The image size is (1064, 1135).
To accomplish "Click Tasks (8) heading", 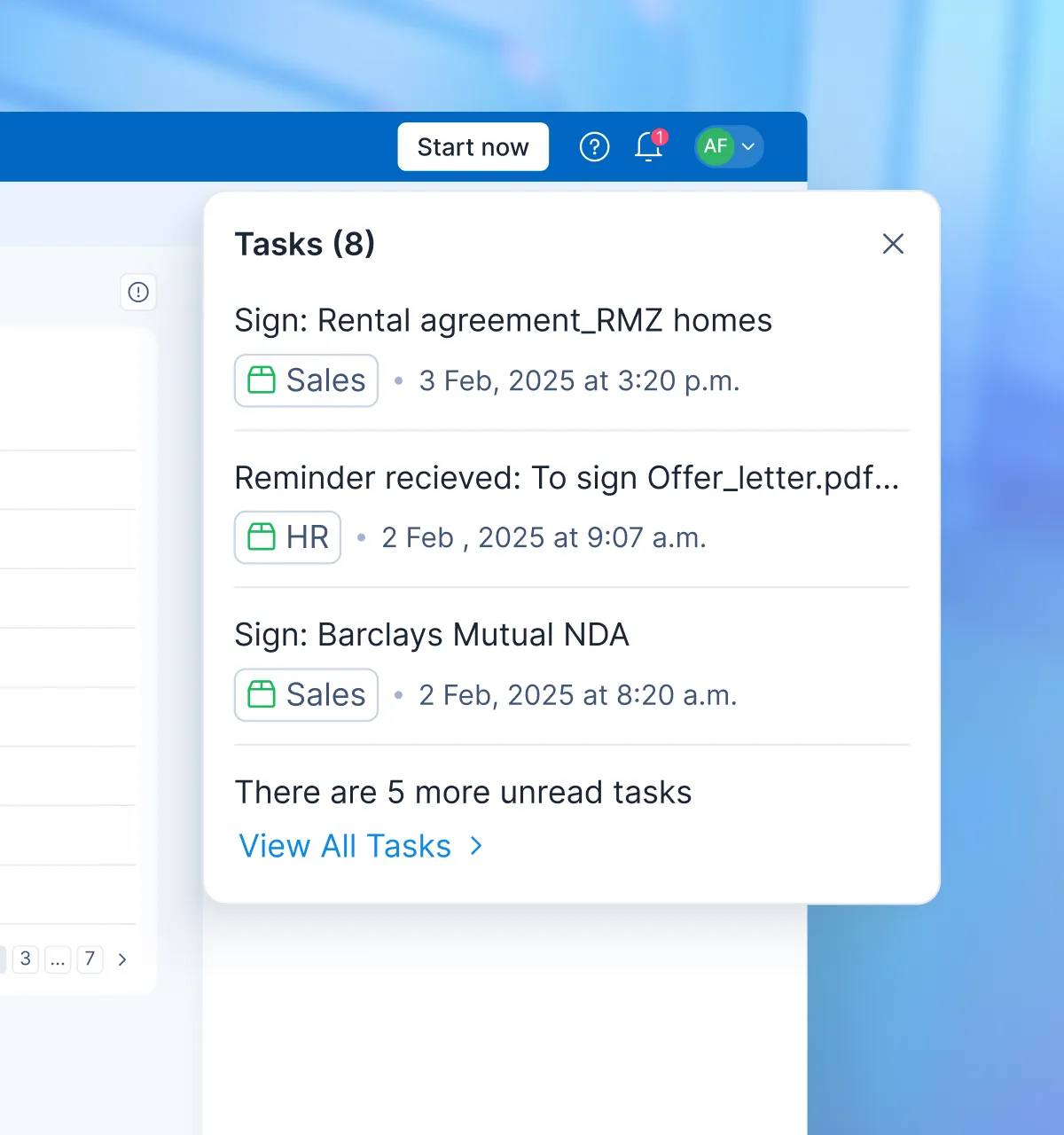I will point(305,244).
